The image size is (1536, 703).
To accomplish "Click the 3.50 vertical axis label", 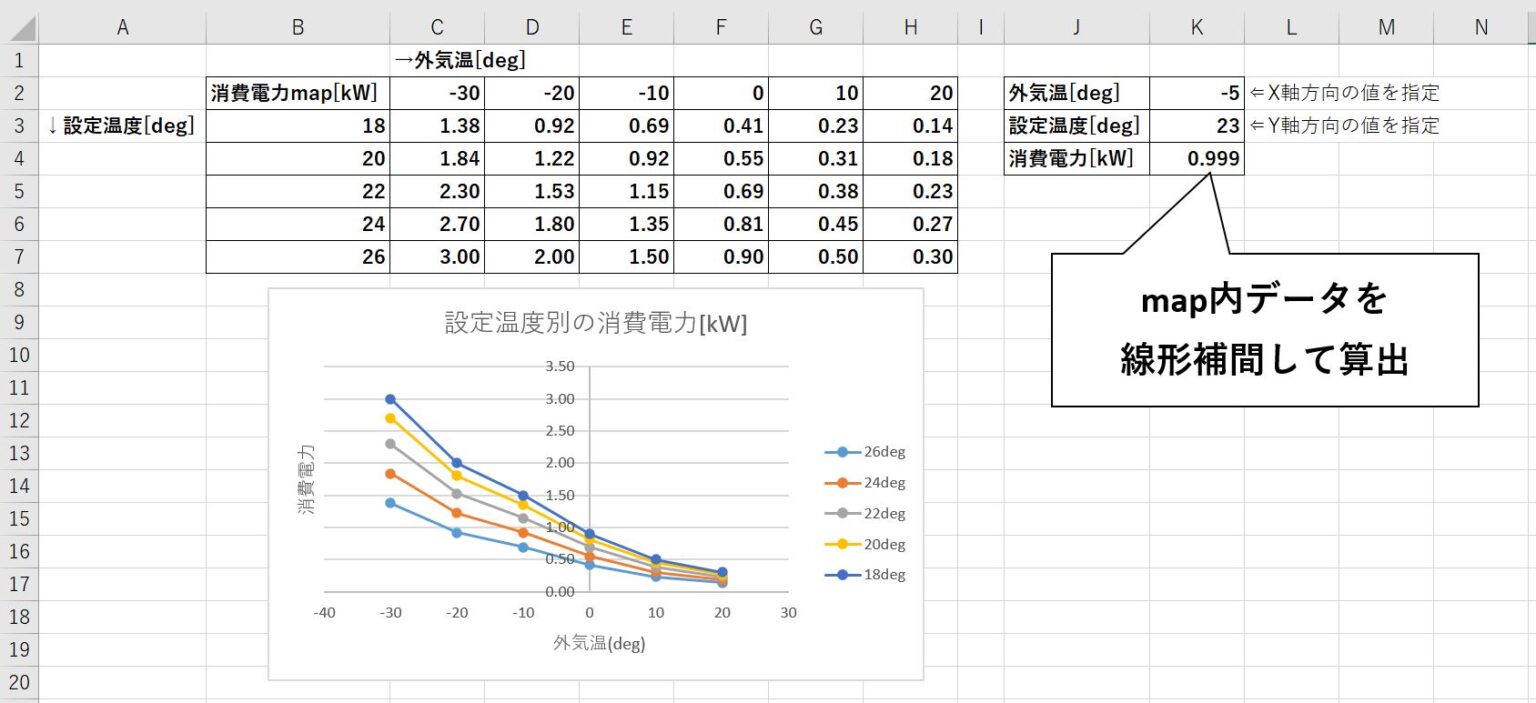I will [x=560, y=366].
